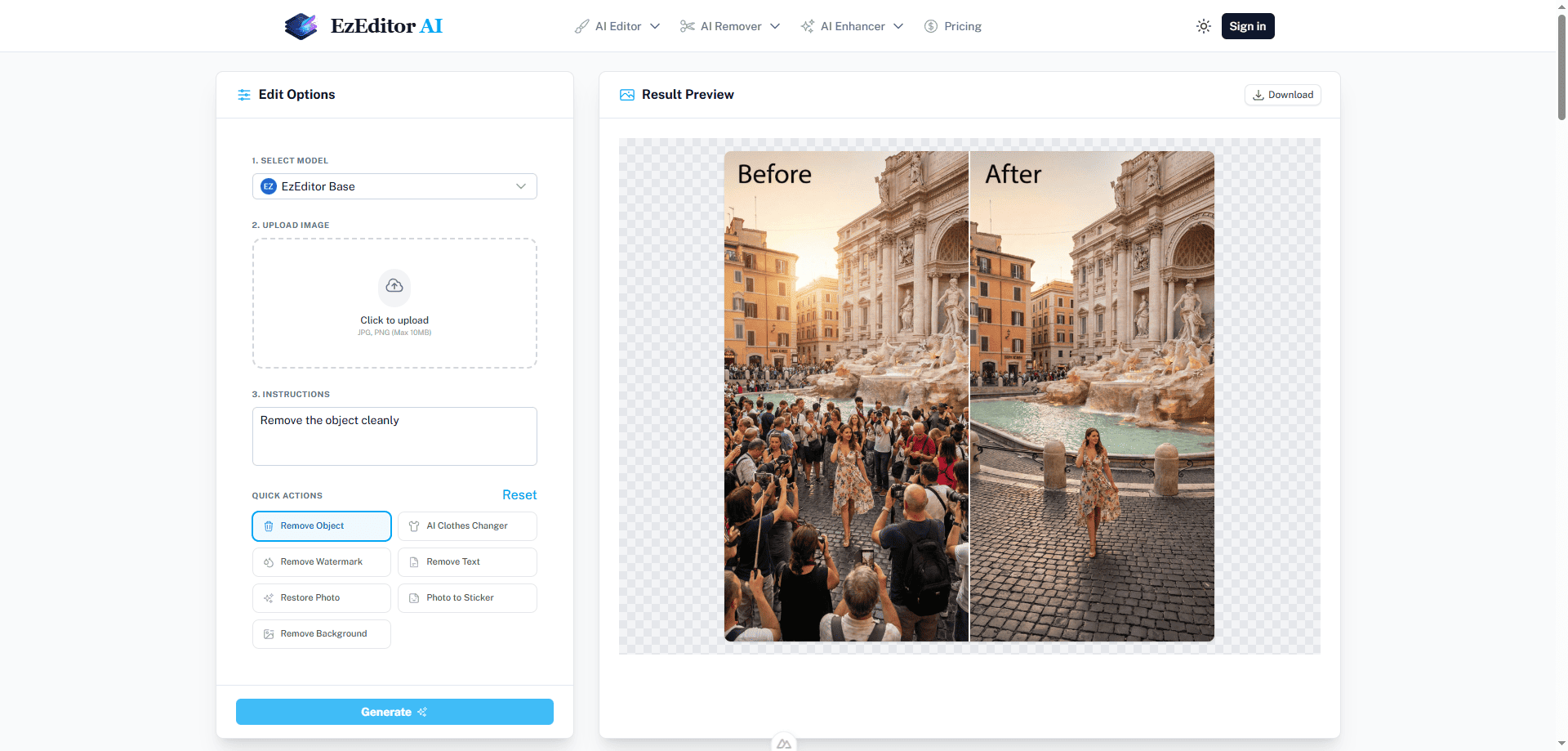
Task: Expand the AI Remover menu
Action: click(x=730, y=26)
